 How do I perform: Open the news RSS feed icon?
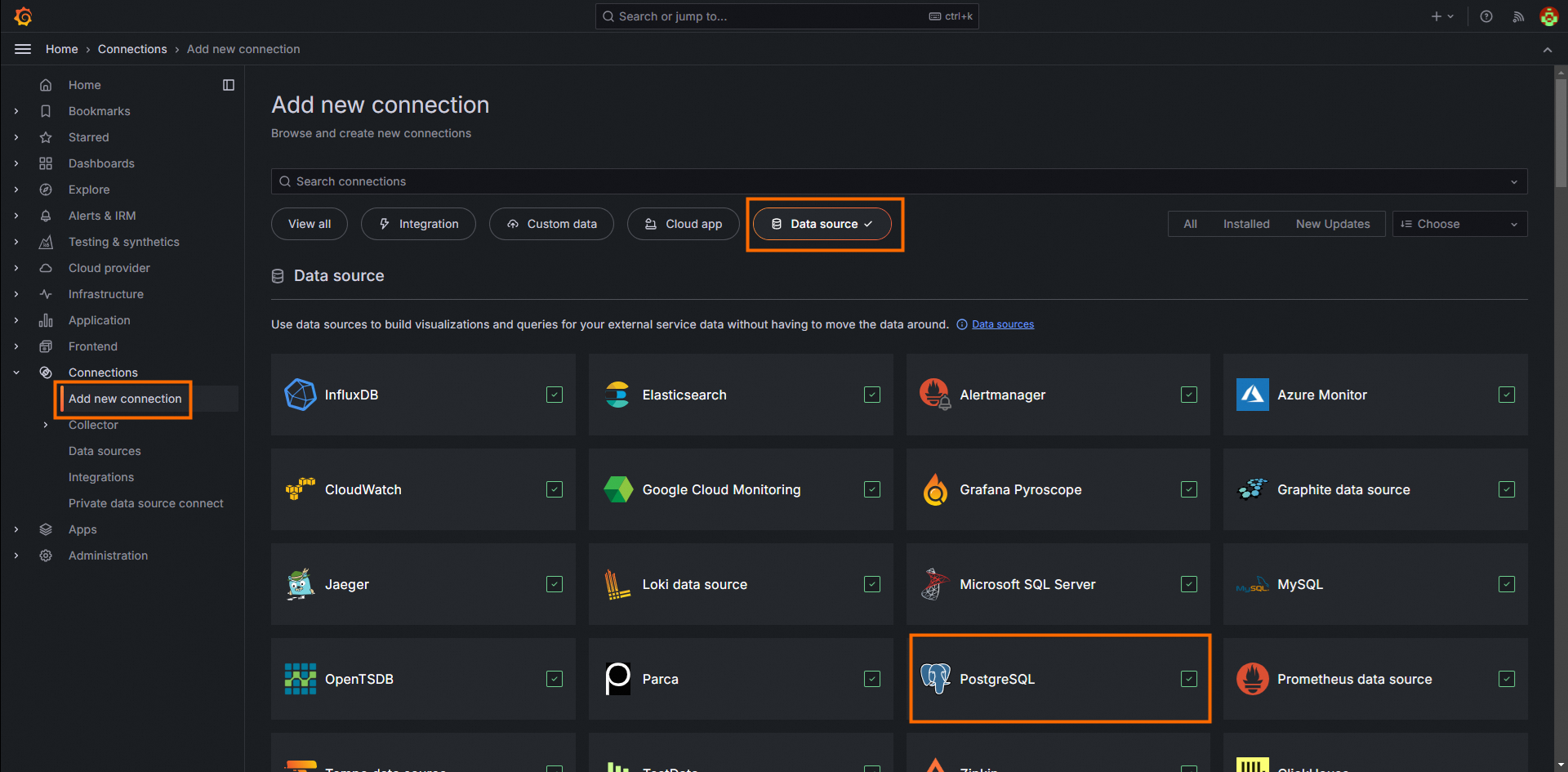[1518, 16]
